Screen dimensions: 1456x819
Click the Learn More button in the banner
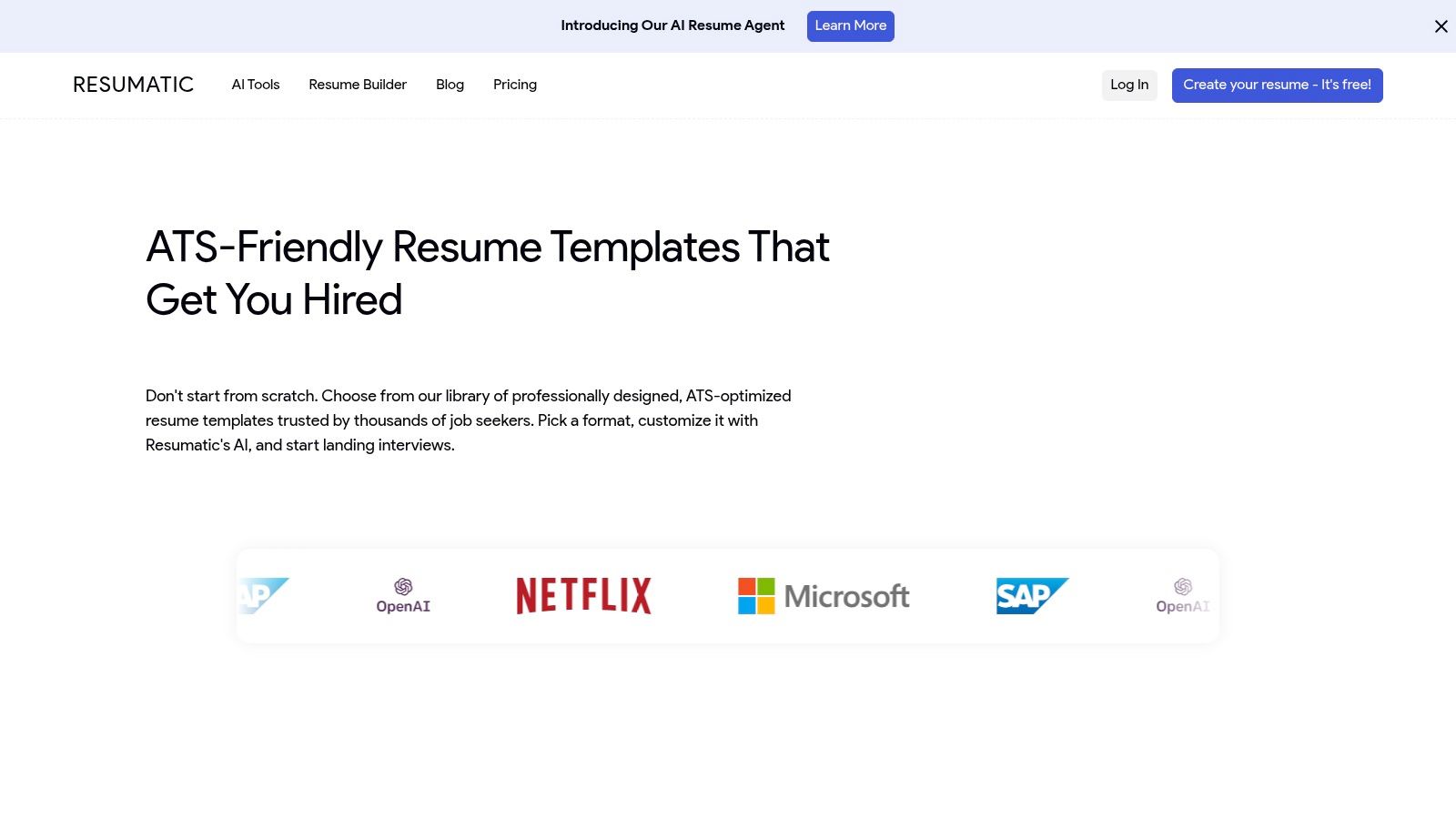point(851,26)
